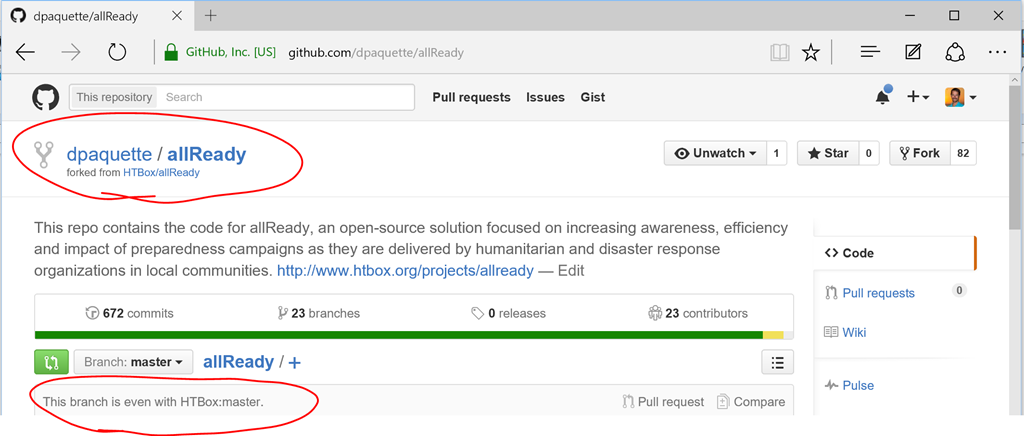Image resolution: width=1024 pixels, height=436 pixels.
Task: Fork the repository
Action: tap(920, 153)
